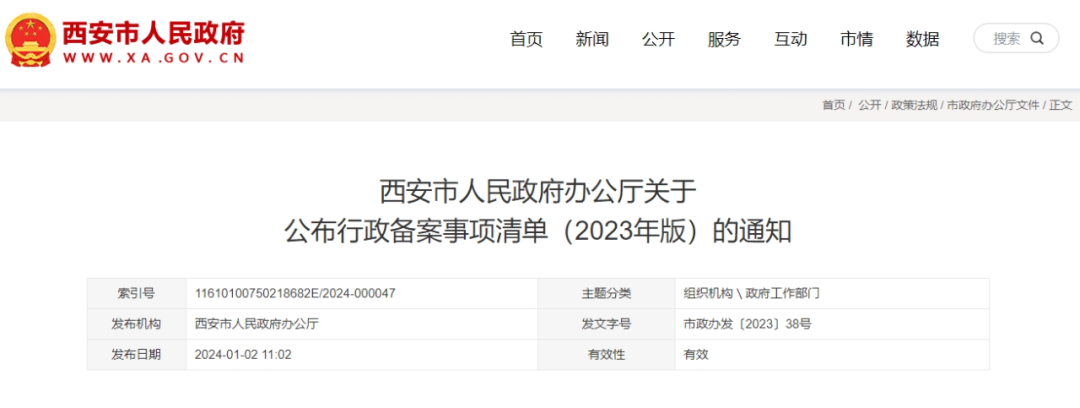Open the 市情 navigation menu item
Image resolution: width=1080 pixels, height=408 pixels.
coord(856,39)
